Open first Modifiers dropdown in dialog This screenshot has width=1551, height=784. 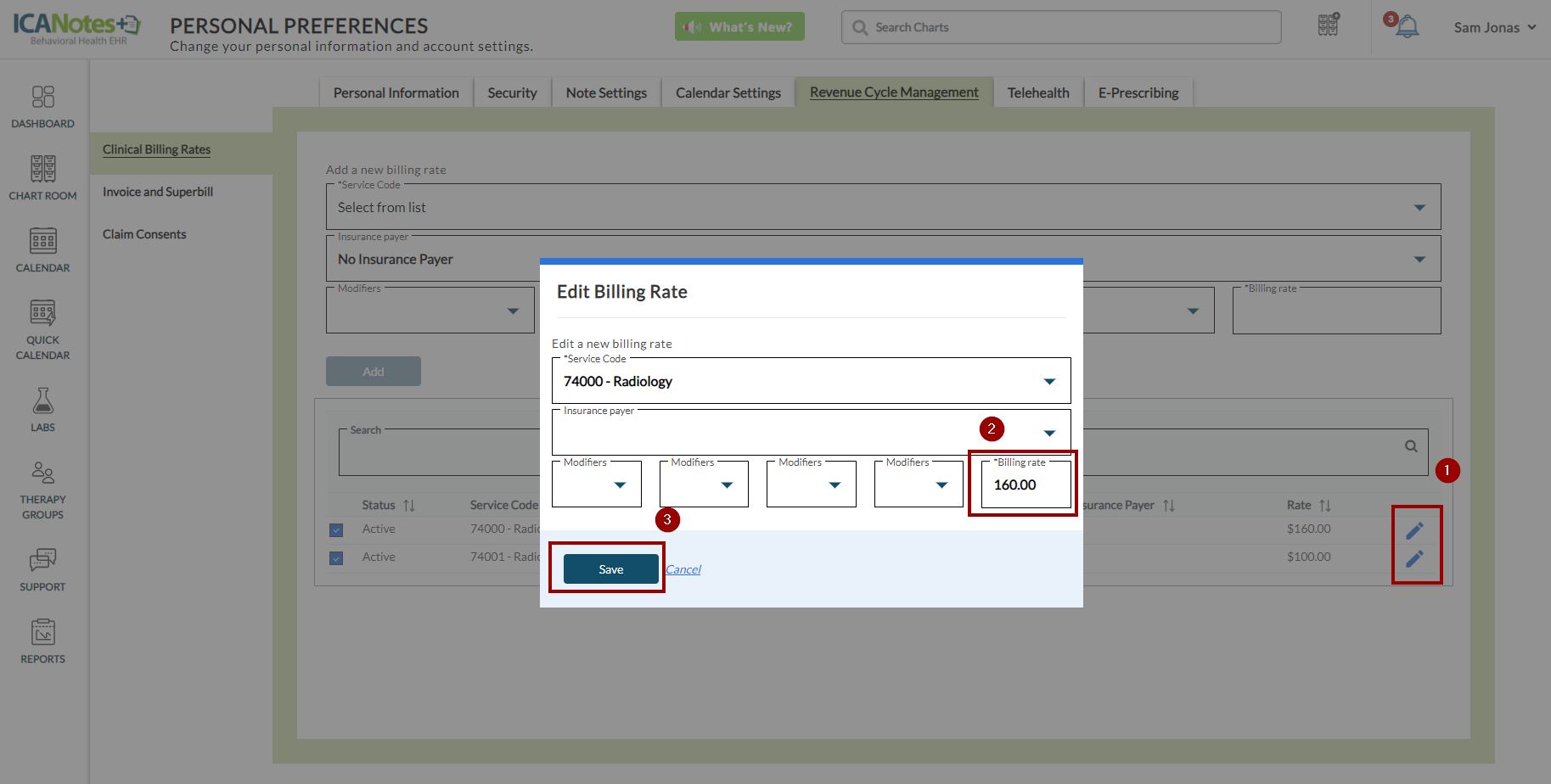pos(620,485)
